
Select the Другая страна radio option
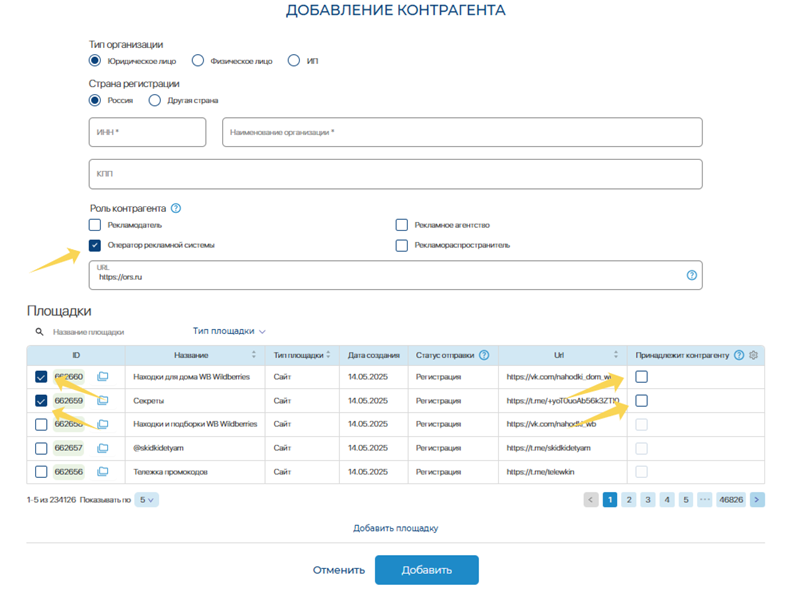coord(155,101)
